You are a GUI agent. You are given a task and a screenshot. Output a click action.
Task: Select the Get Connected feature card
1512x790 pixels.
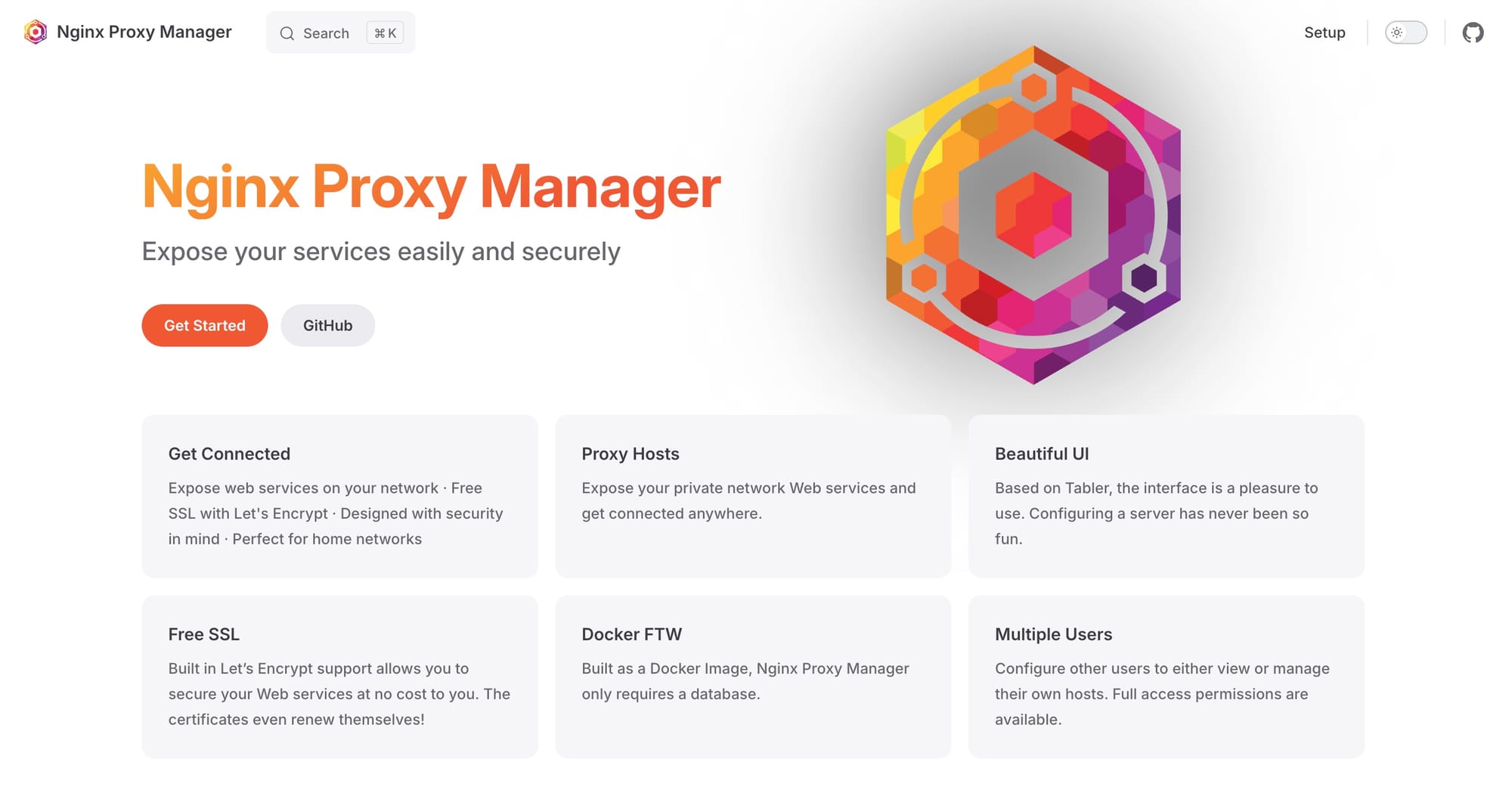pos(339,496)
